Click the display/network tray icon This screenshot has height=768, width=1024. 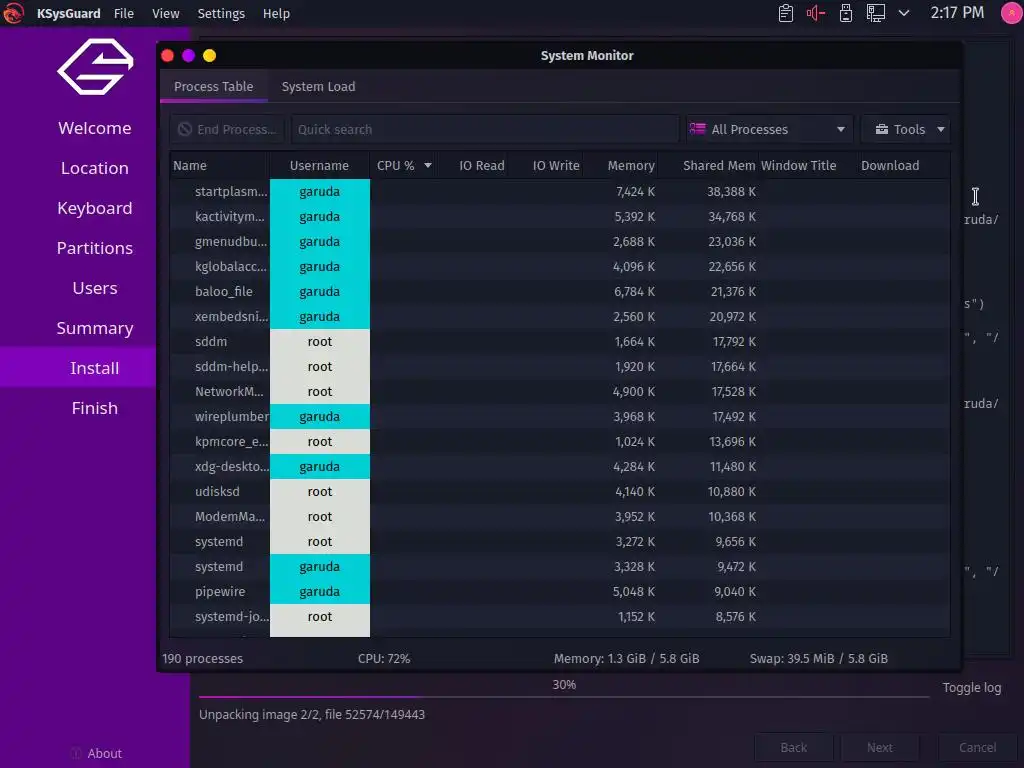(x=876, y=13)
